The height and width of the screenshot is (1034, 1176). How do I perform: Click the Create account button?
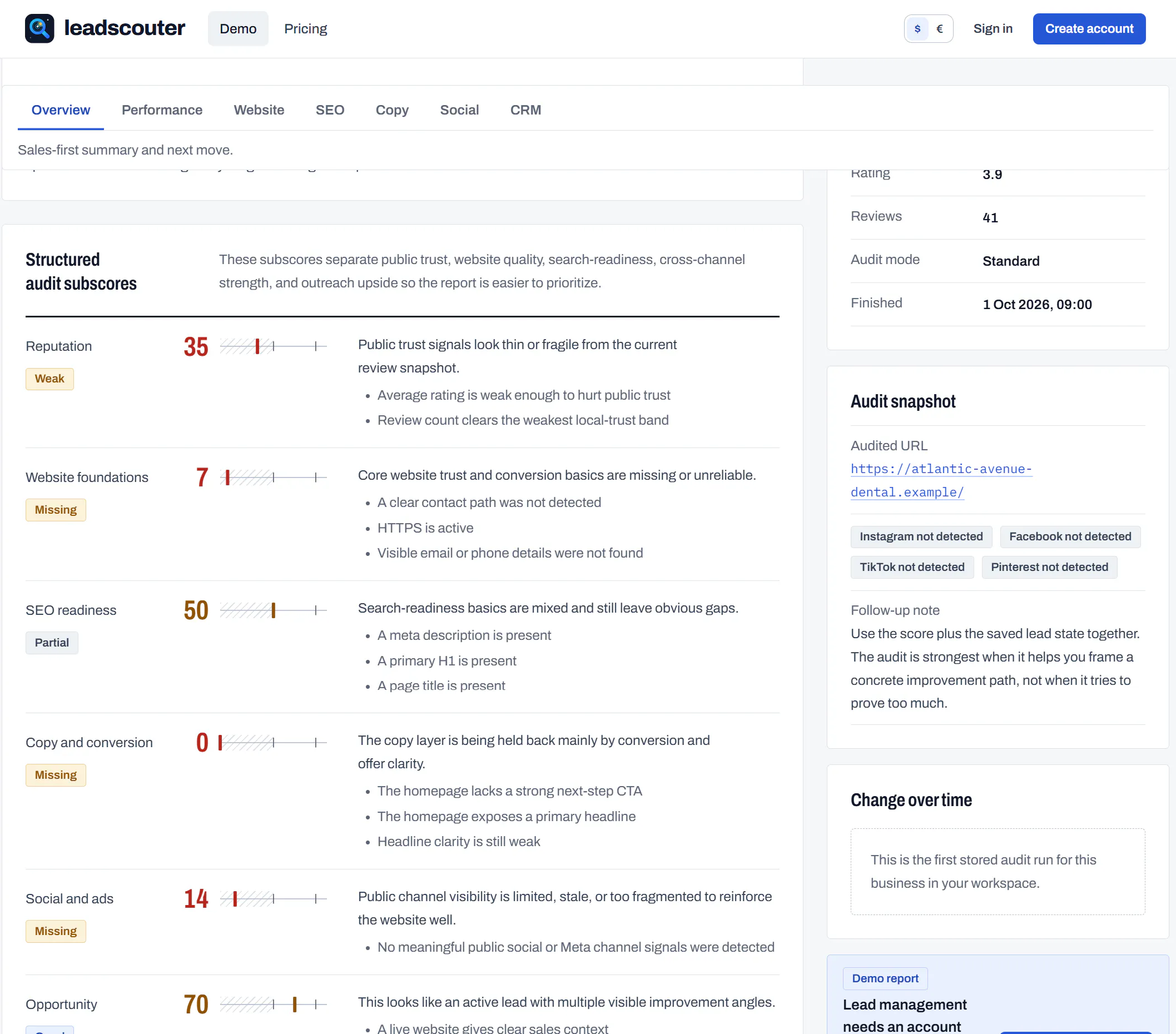tap(1089, 29)
